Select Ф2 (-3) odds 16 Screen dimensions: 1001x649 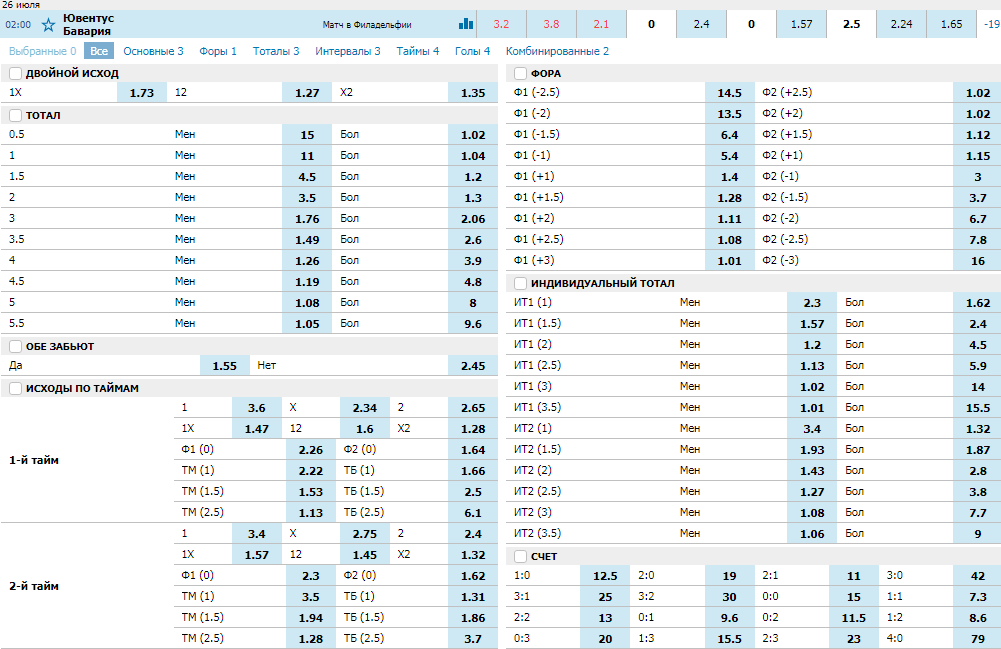coord(978,260)
